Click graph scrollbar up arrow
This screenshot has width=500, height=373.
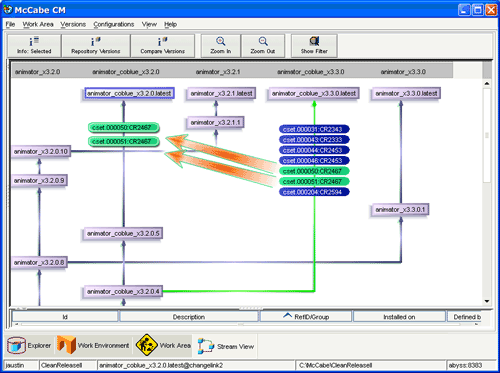click(x=487, y=84)
